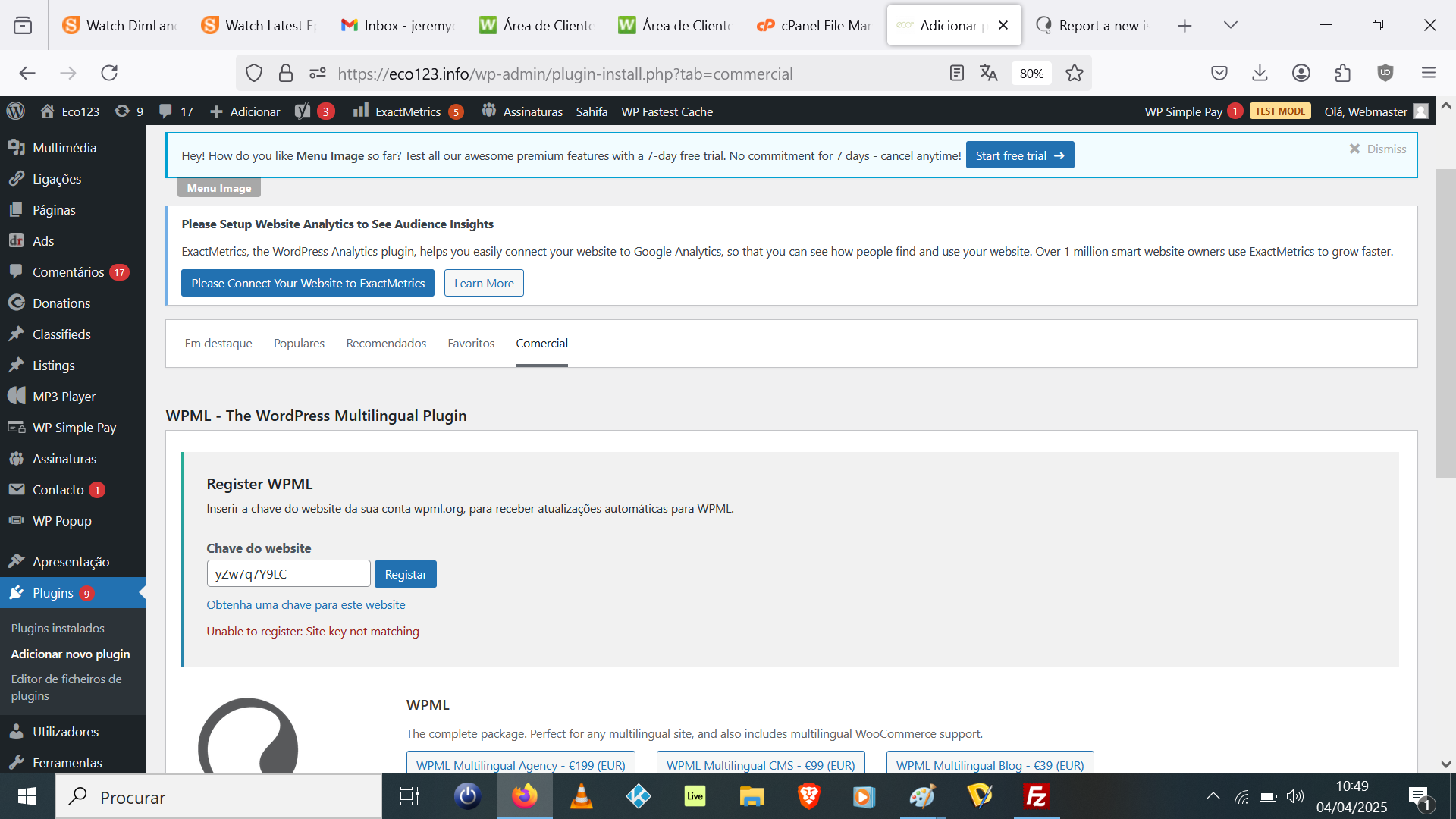The image size is (1456, 819).
Task: Open Brave browser from the taskbar
Action: point(808,796)
